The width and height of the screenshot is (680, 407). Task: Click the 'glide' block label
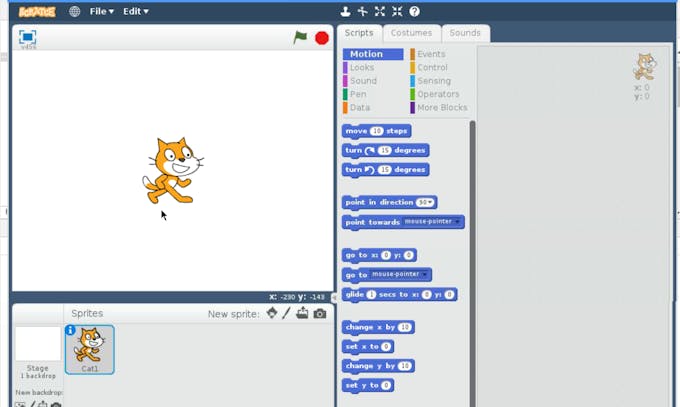pos(355,294)
